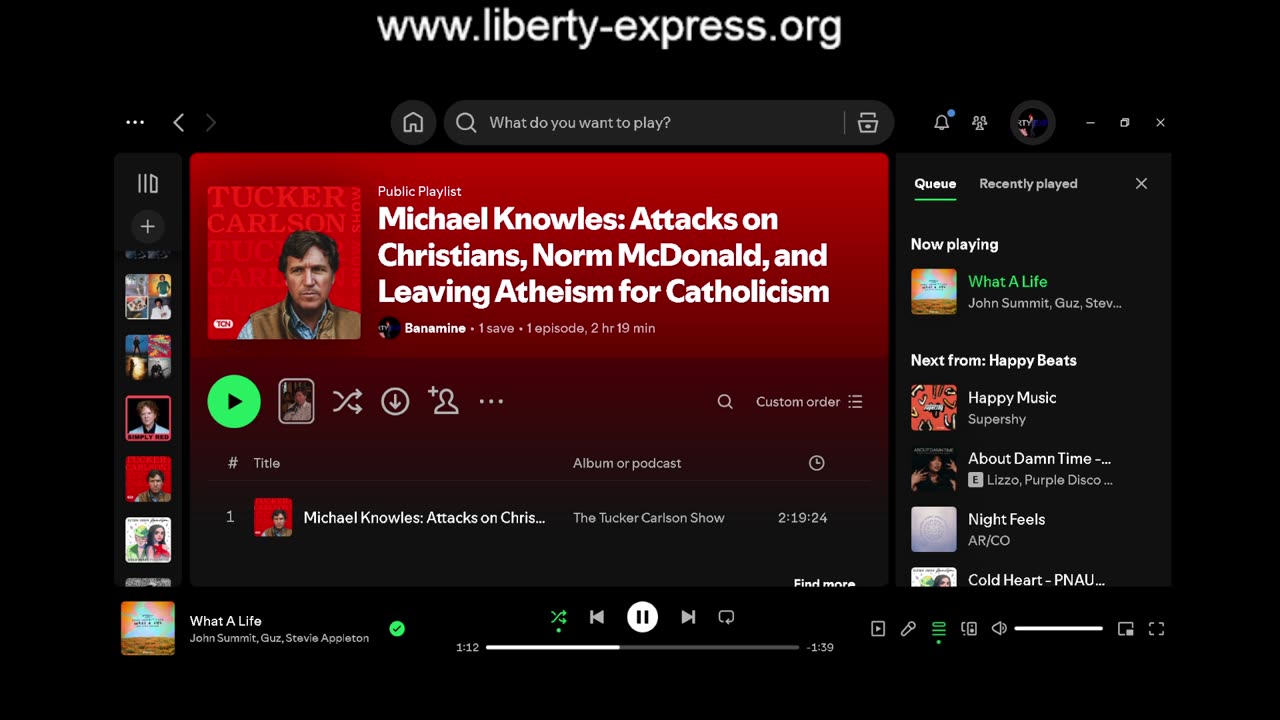1280x720 pixels.
Task: Open the Browse icon in search bar
Action: [x=868, y=122]
